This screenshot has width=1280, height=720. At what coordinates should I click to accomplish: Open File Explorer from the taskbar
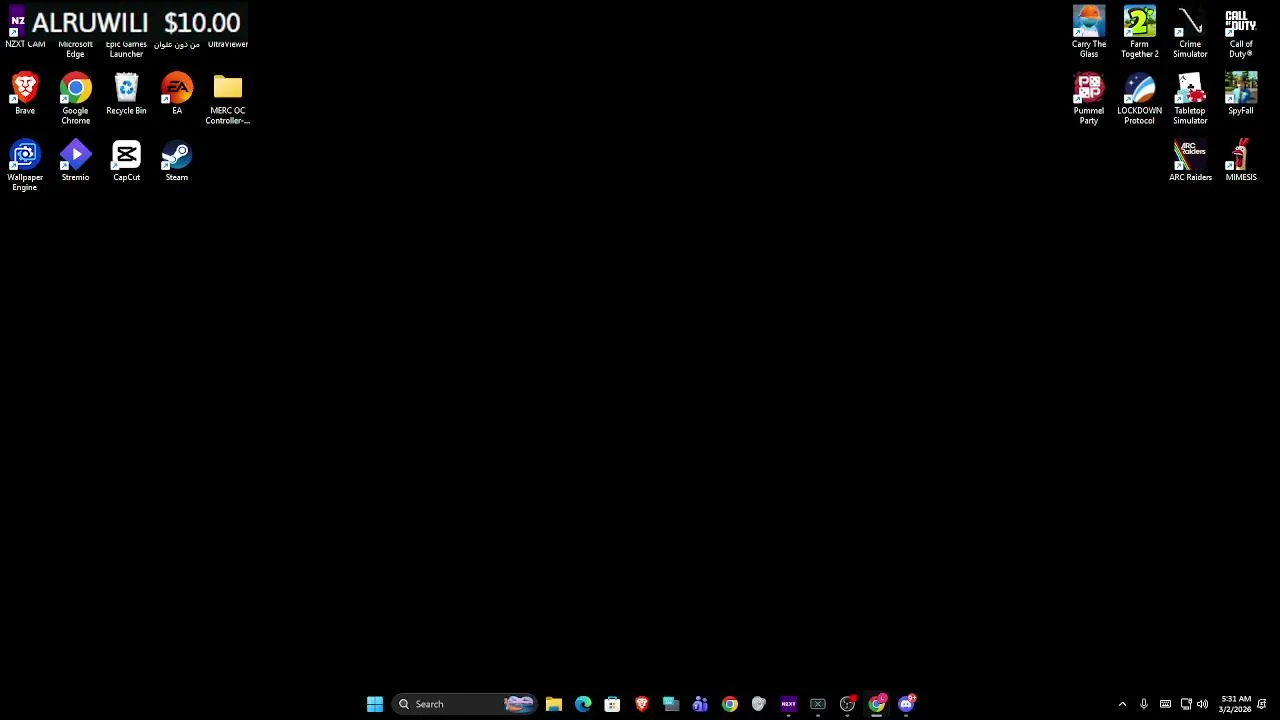[x=554, y=704]
